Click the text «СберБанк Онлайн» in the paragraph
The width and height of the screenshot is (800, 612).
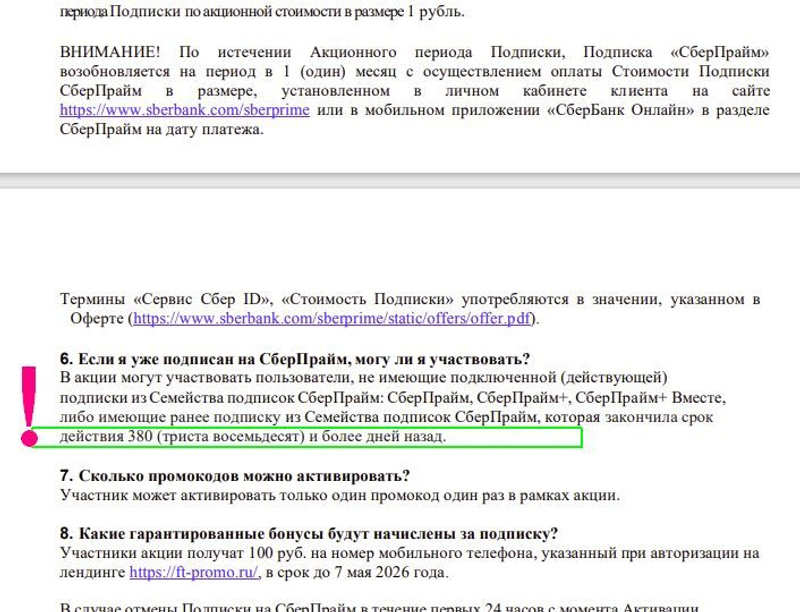coord(620,110)
